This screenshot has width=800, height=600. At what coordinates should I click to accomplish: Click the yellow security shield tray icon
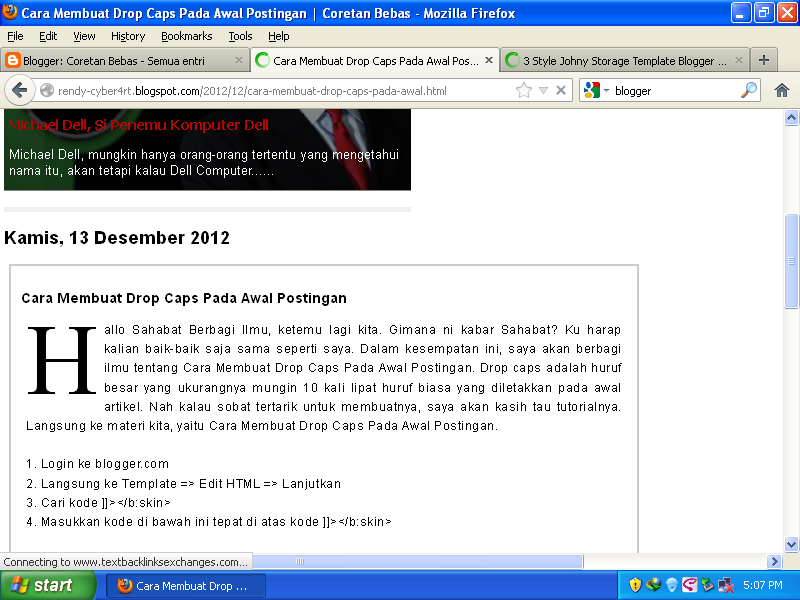[635, 585]
